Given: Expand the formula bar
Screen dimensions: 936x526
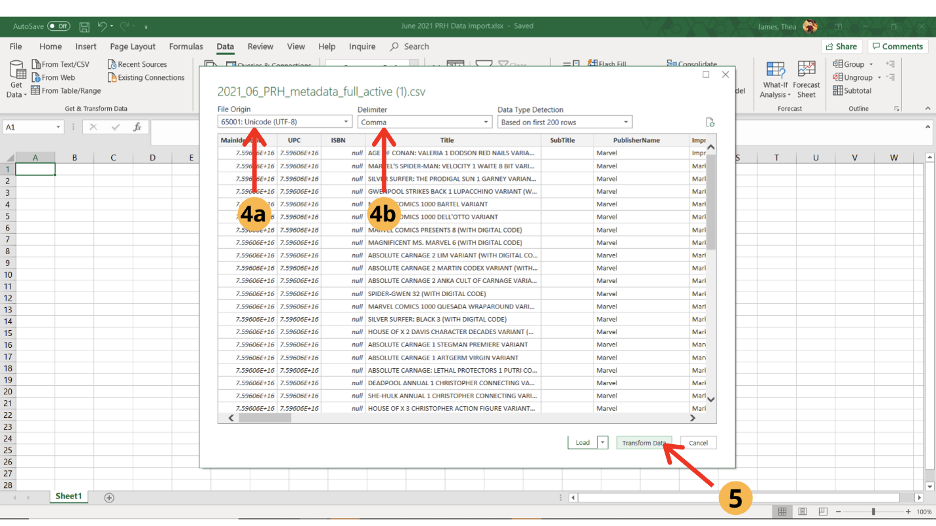Looking at the screenshot, I should tap(928, 127).
